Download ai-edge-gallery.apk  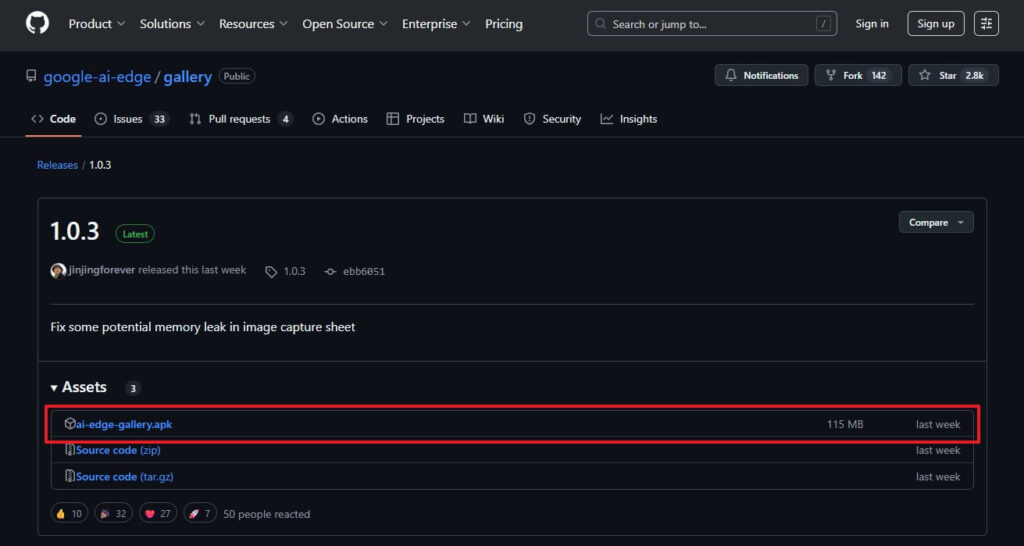(124, 424)
